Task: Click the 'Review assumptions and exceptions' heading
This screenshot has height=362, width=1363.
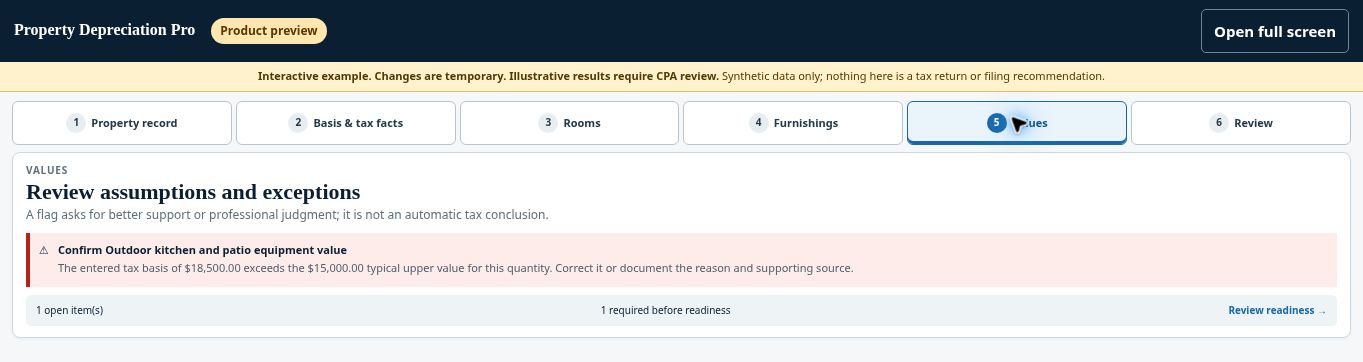Action: click(193, 192)
